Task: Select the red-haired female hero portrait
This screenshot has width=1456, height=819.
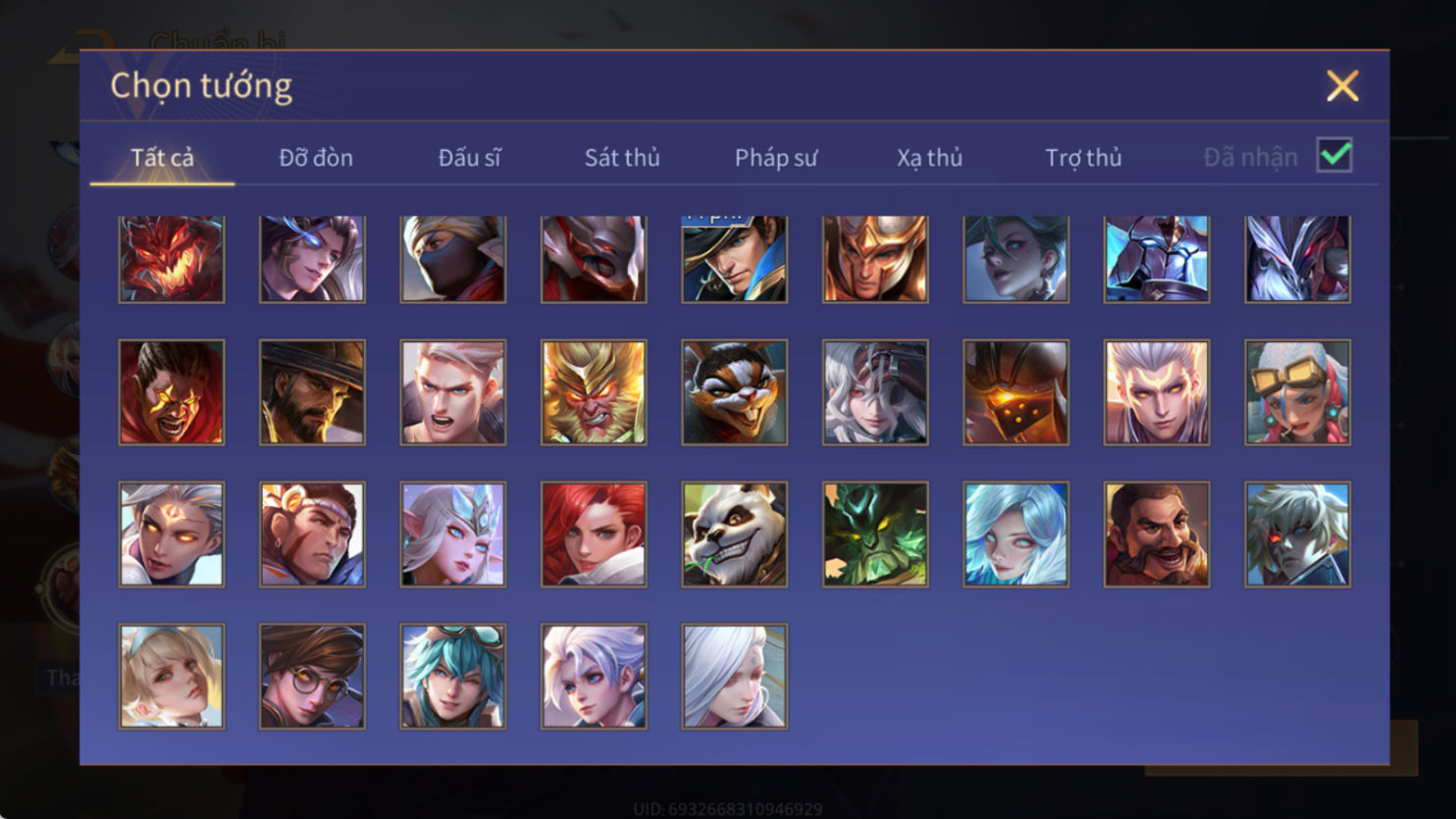Action: click(x=594, y=535)
